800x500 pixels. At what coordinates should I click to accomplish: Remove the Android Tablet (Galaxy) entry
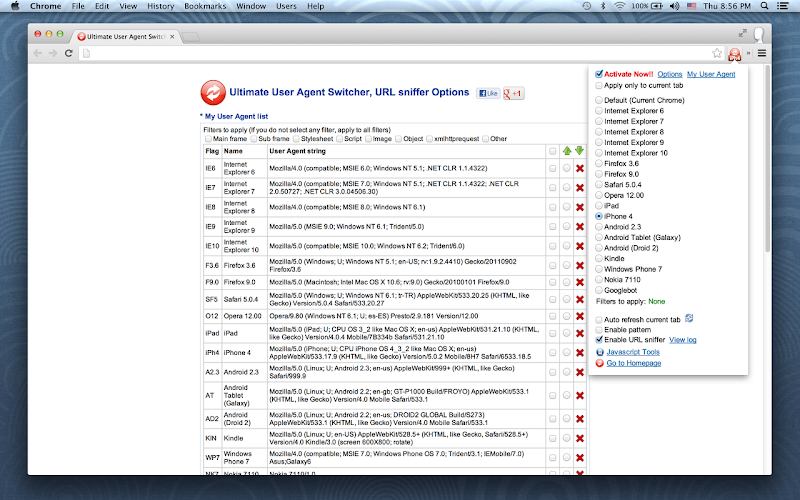tap(580, 395)
